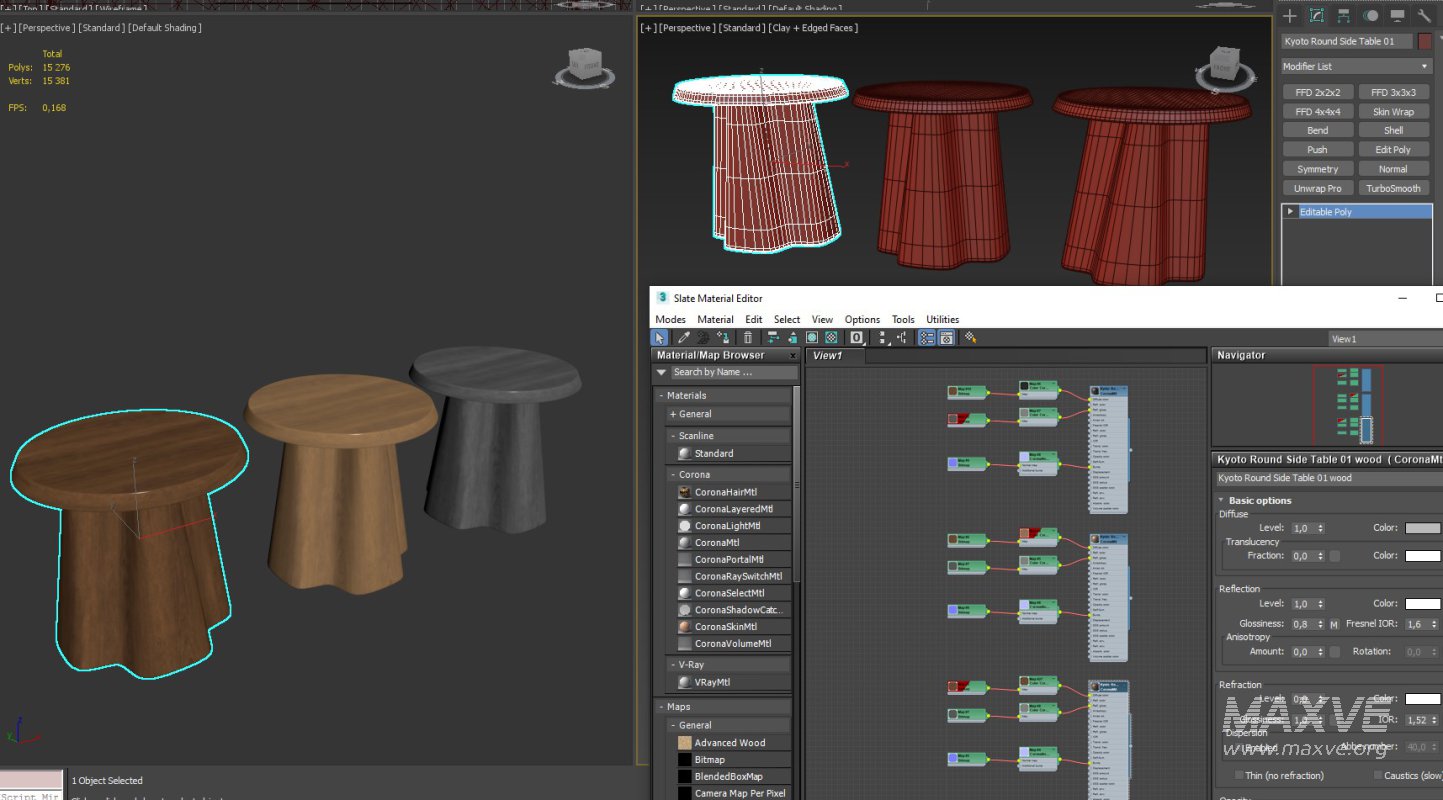This screenshot has height=800, width=1443.
Task: Open the Modifier List dropdown
Action: [1356, 66]
